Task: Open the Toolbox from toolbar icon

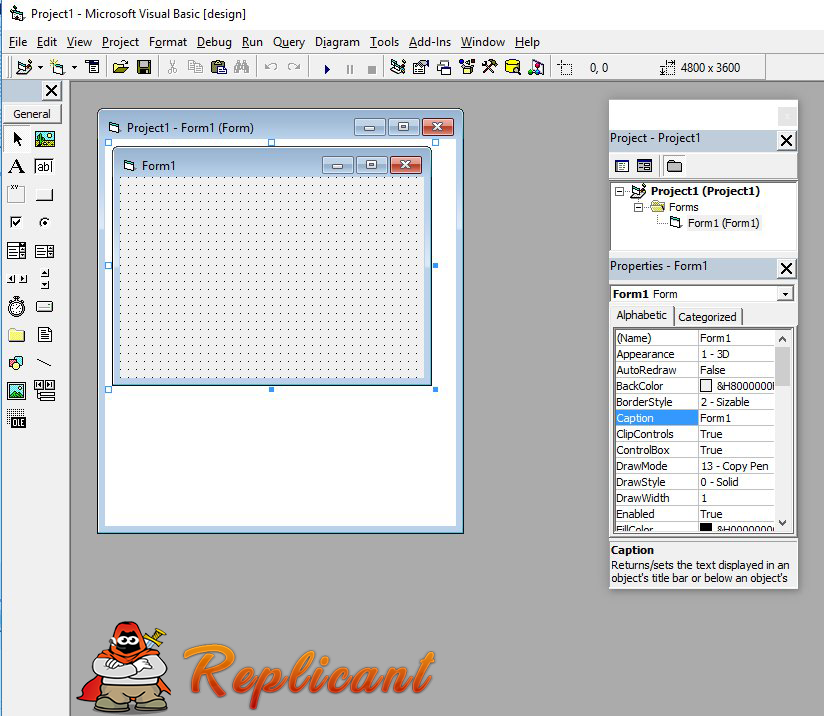Action: (490, 67)
